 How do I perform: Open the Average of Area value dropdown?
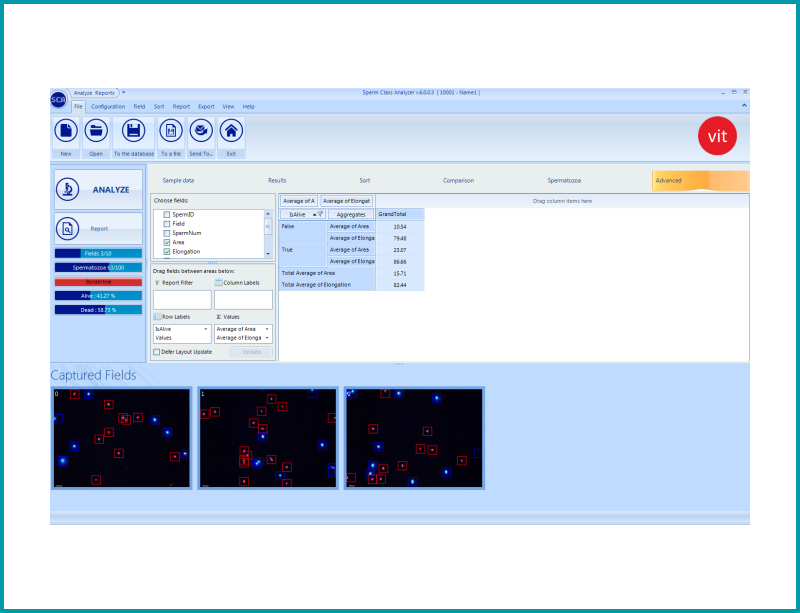tap(267, 329)
